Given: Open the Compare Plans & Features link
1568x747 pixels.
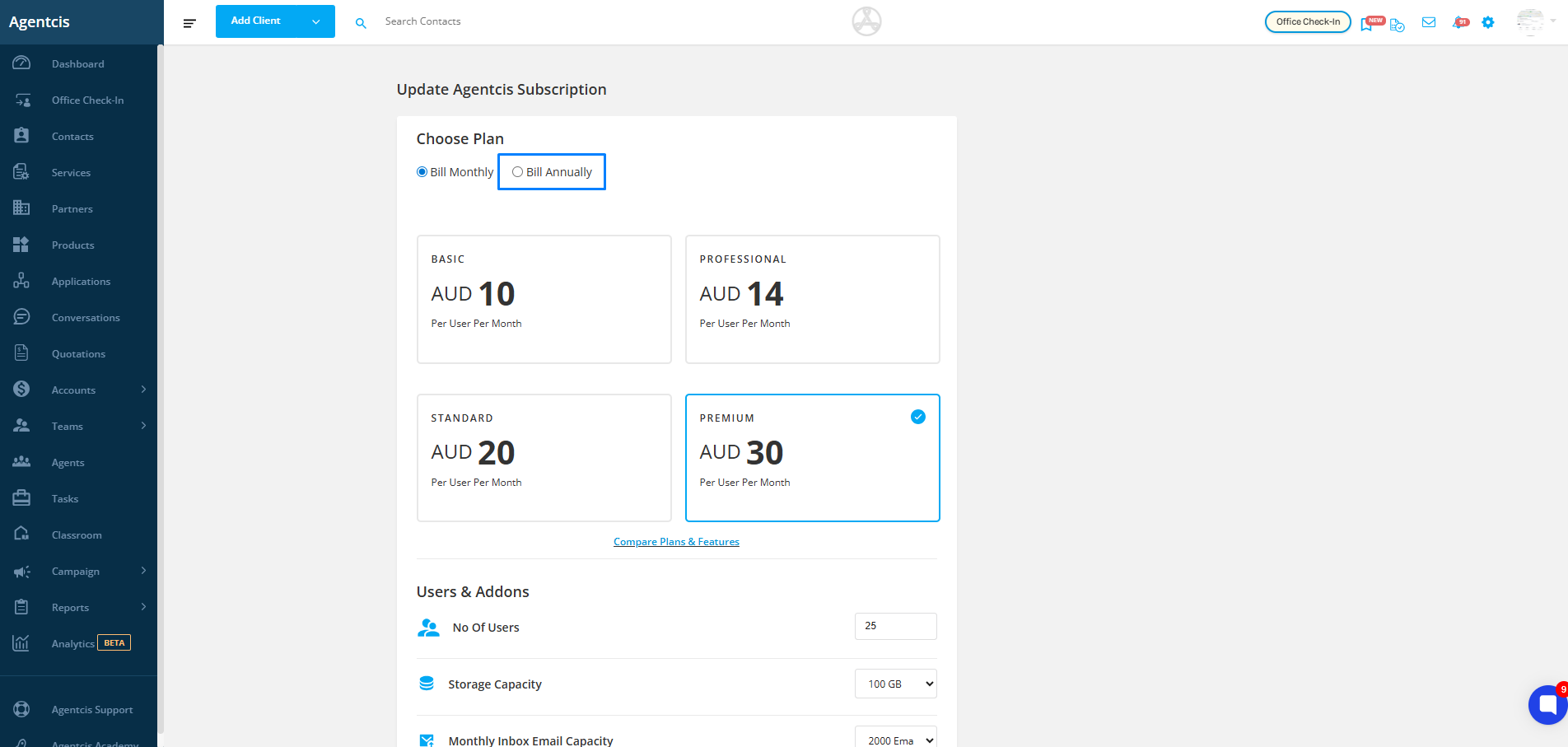Looking at the screenshot, I should point(676,542).
